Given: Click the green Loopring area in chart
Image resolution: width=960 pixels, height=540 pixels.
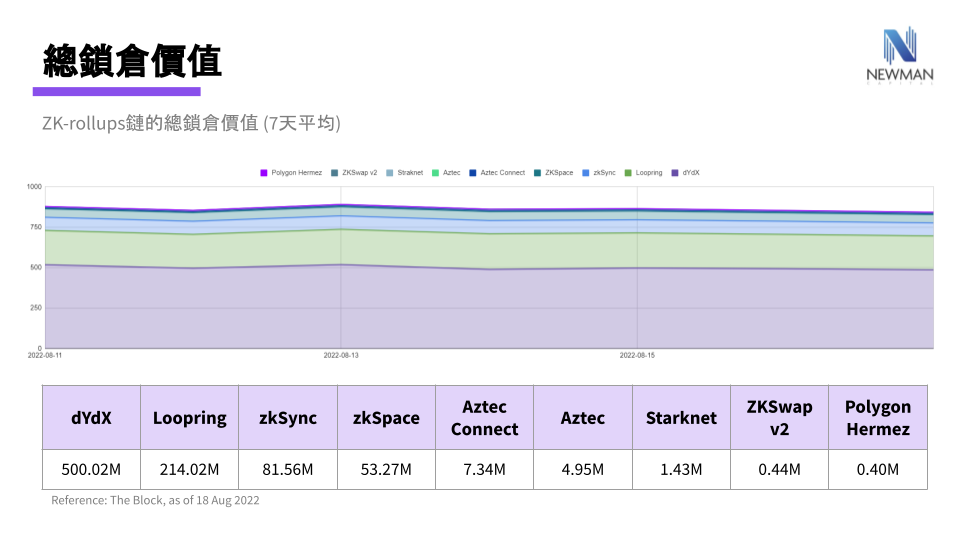Looking at the screenshot, I should 490,251.
